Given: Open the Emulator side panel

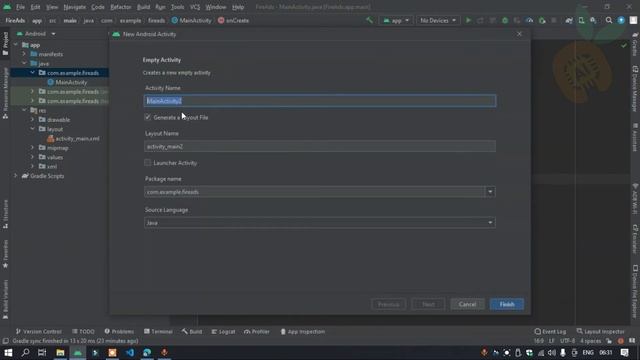Looking at the screenshot, I should [635, 239].
